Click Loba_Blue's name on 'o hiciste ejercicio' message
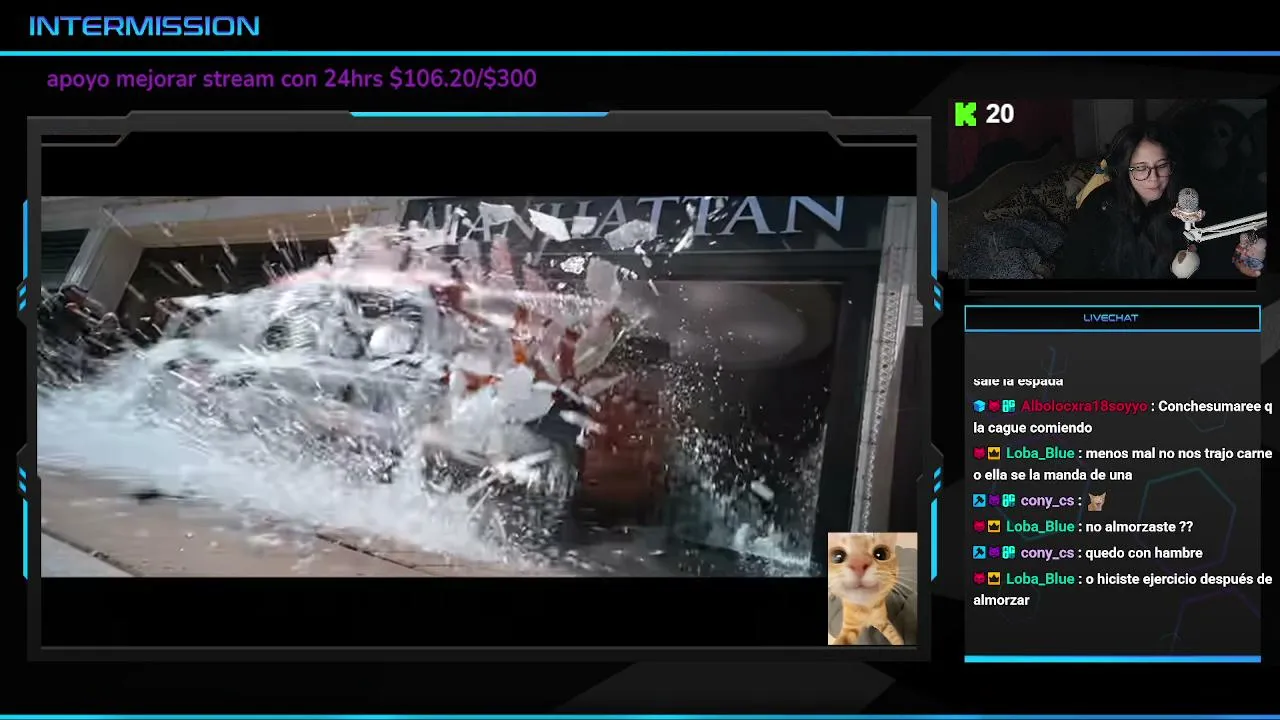1280x720 pixels. click(1040, 578)
